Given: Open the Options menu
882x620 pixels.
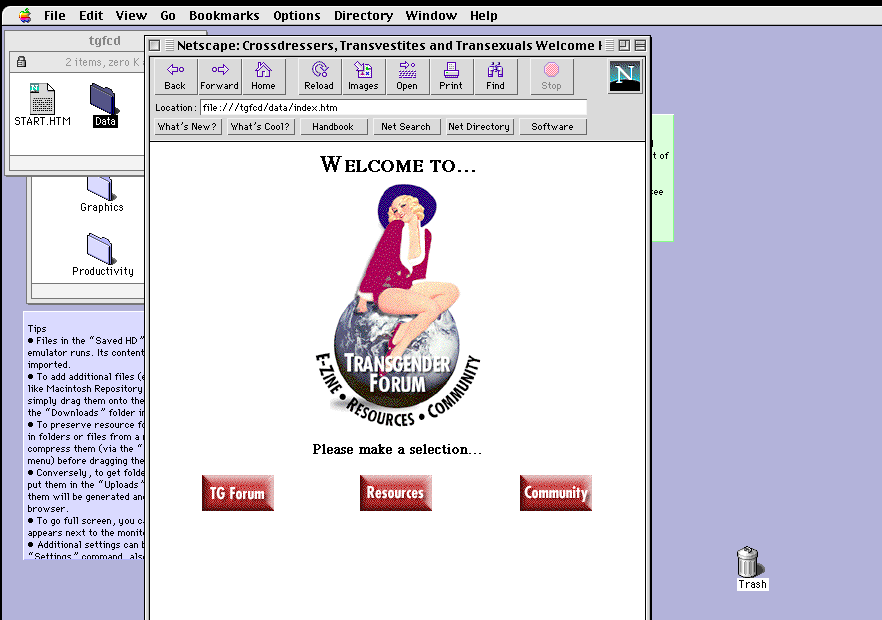Looking at the screenshot, I should 296,16.
